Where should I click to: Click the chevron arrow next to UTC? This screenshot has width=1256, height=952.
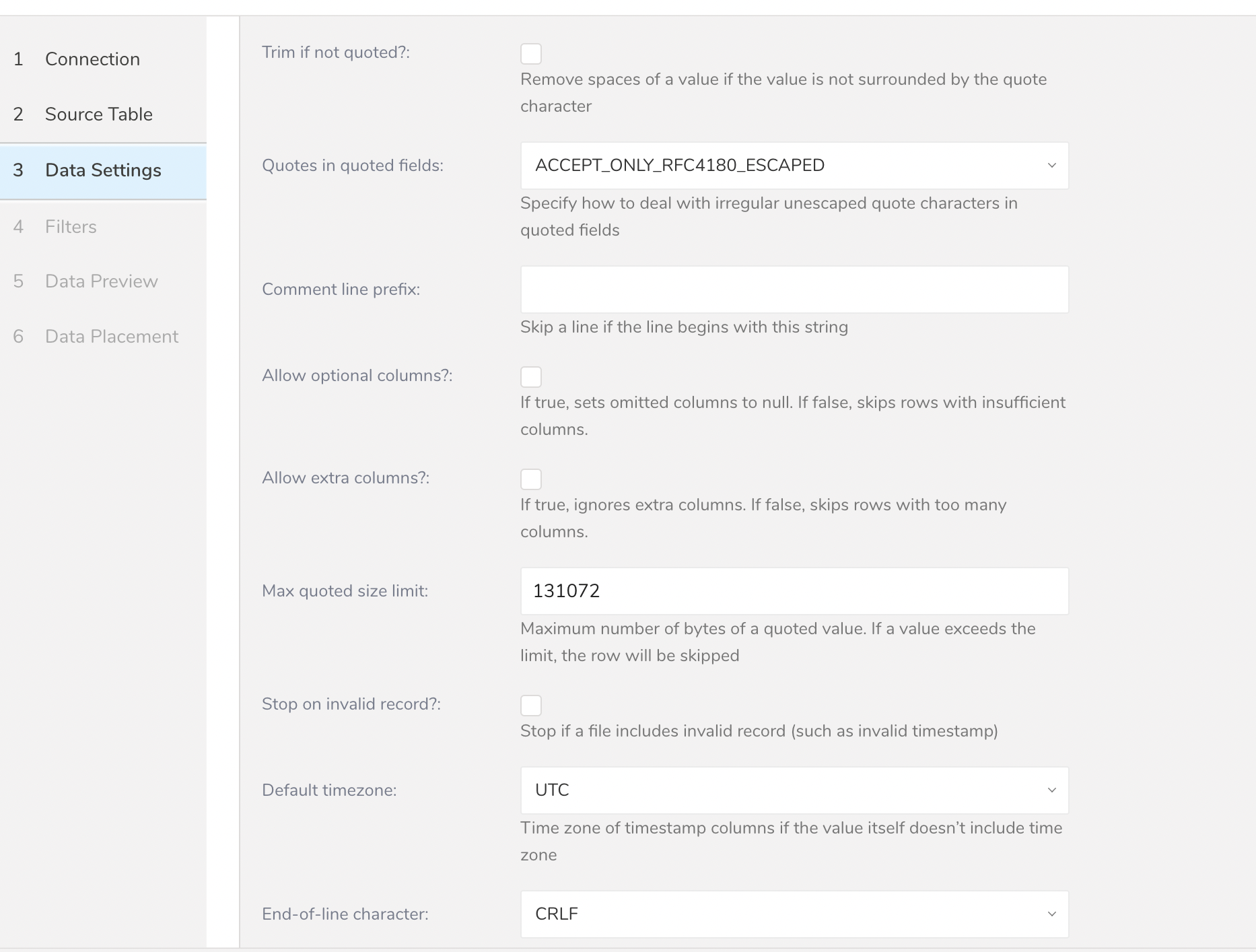point(1051,790)
